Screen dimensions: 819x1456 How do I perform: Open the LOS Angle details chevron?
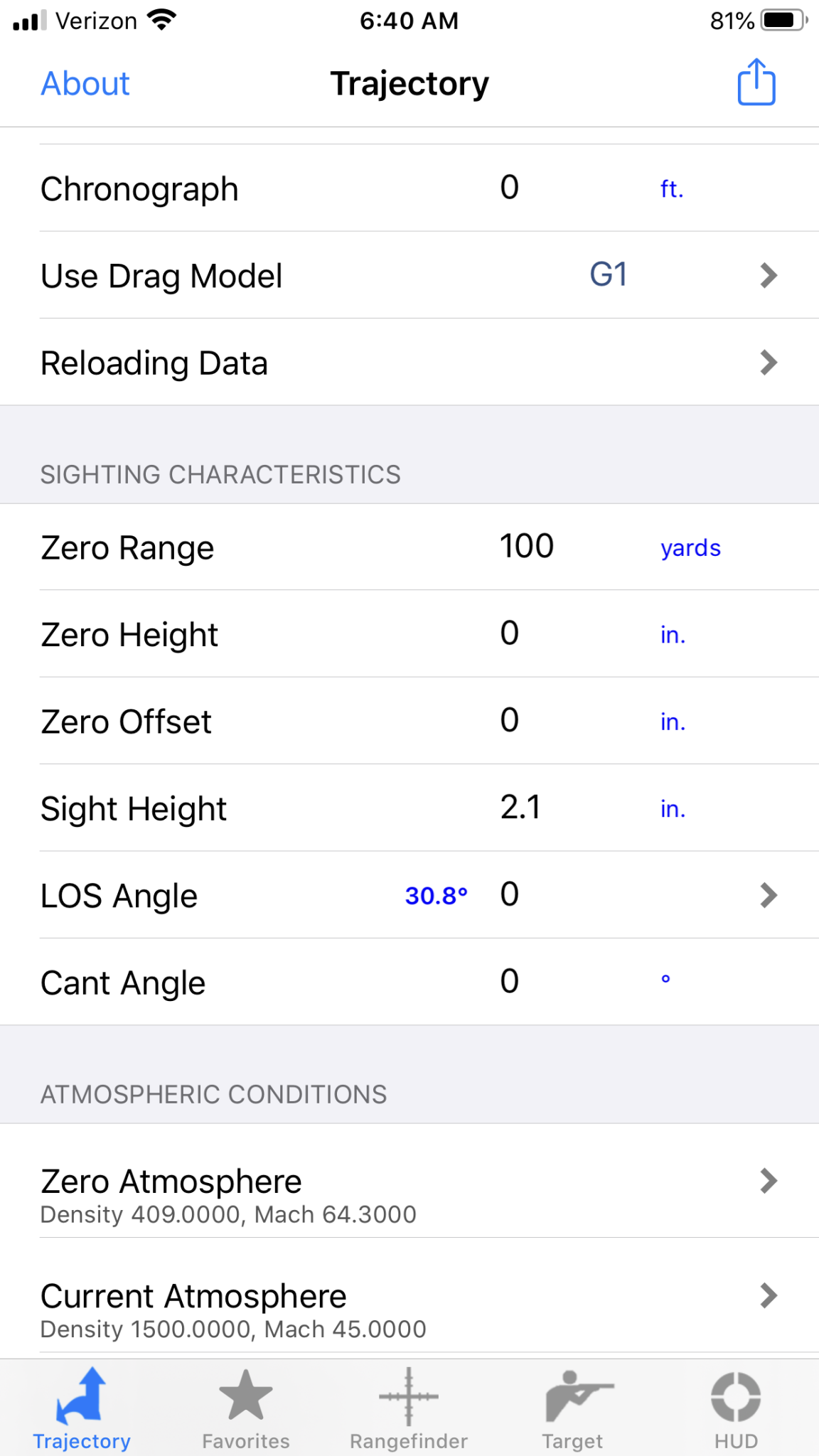point(768,895)
